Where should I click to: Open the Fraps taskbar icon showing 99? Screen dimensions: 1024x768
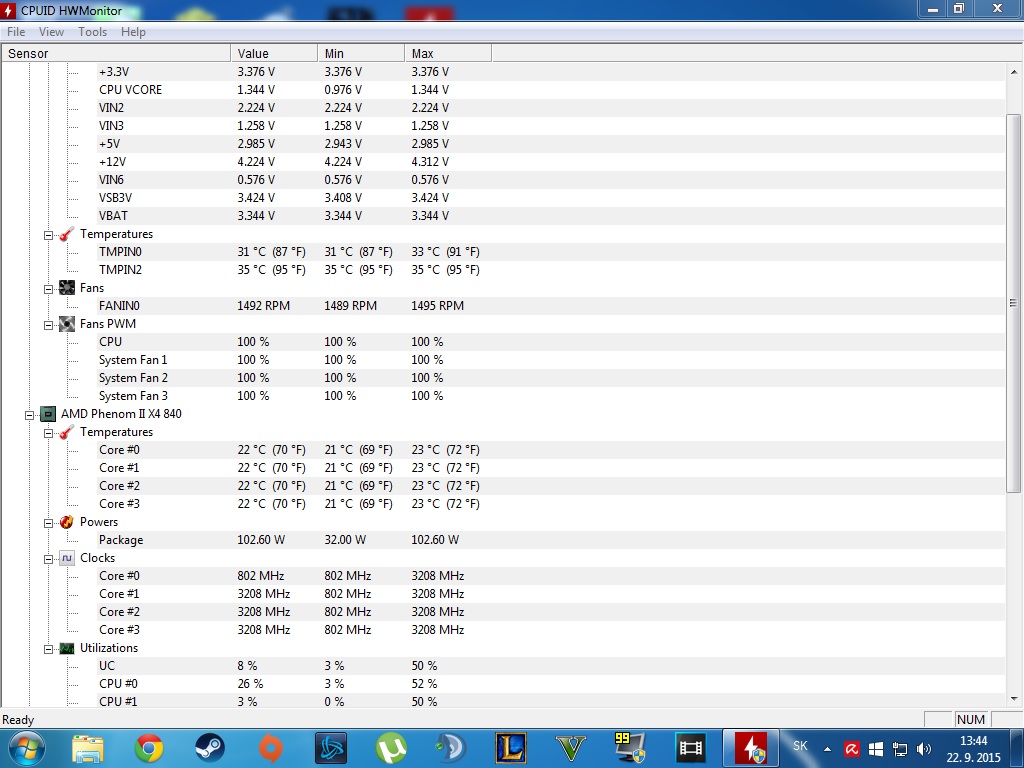[x=630, y=748]
